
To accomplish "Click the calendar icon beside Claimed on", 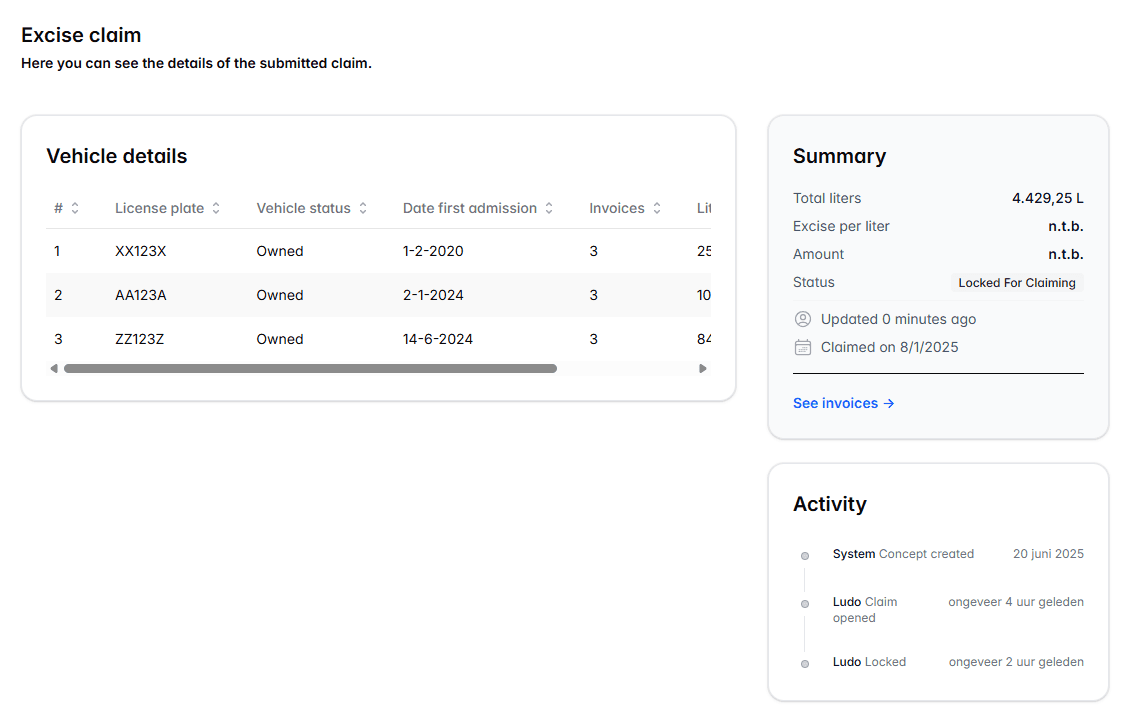I will click(802, 347).
